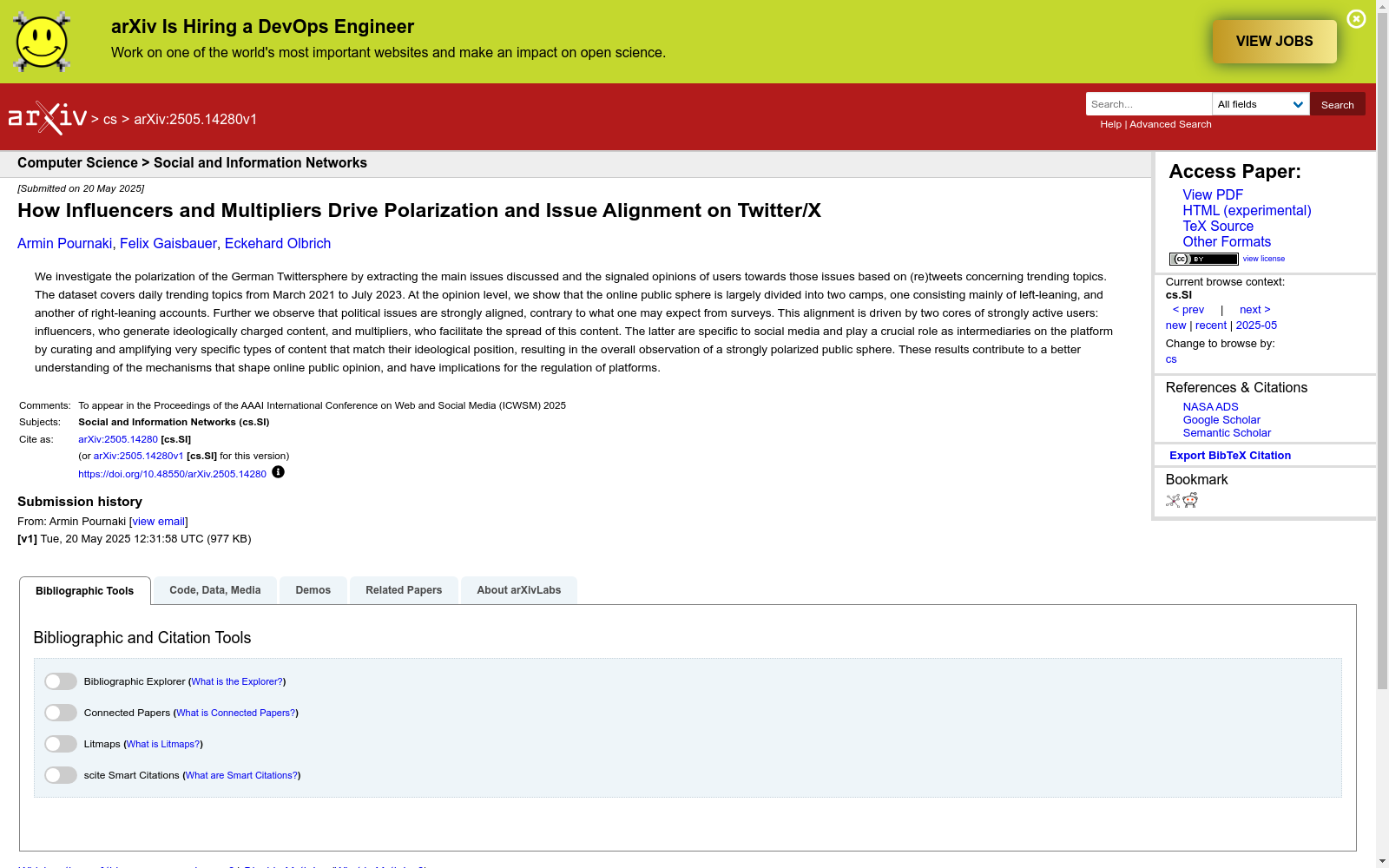The height and width of the screenshot is (868, 1389).
Task: Click the view email link
Action: 158,522
